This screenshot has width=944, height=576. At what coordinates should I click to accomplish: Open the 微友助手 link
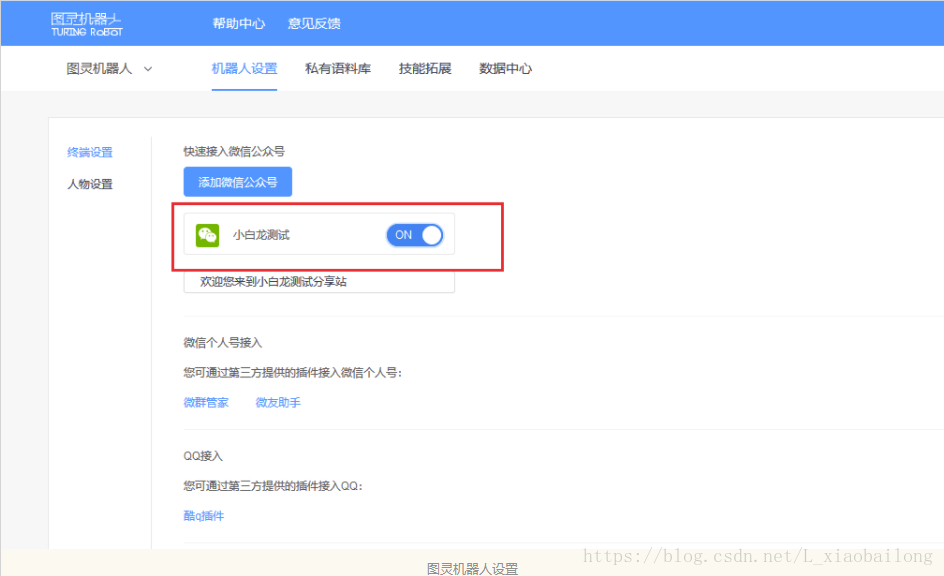278,403
